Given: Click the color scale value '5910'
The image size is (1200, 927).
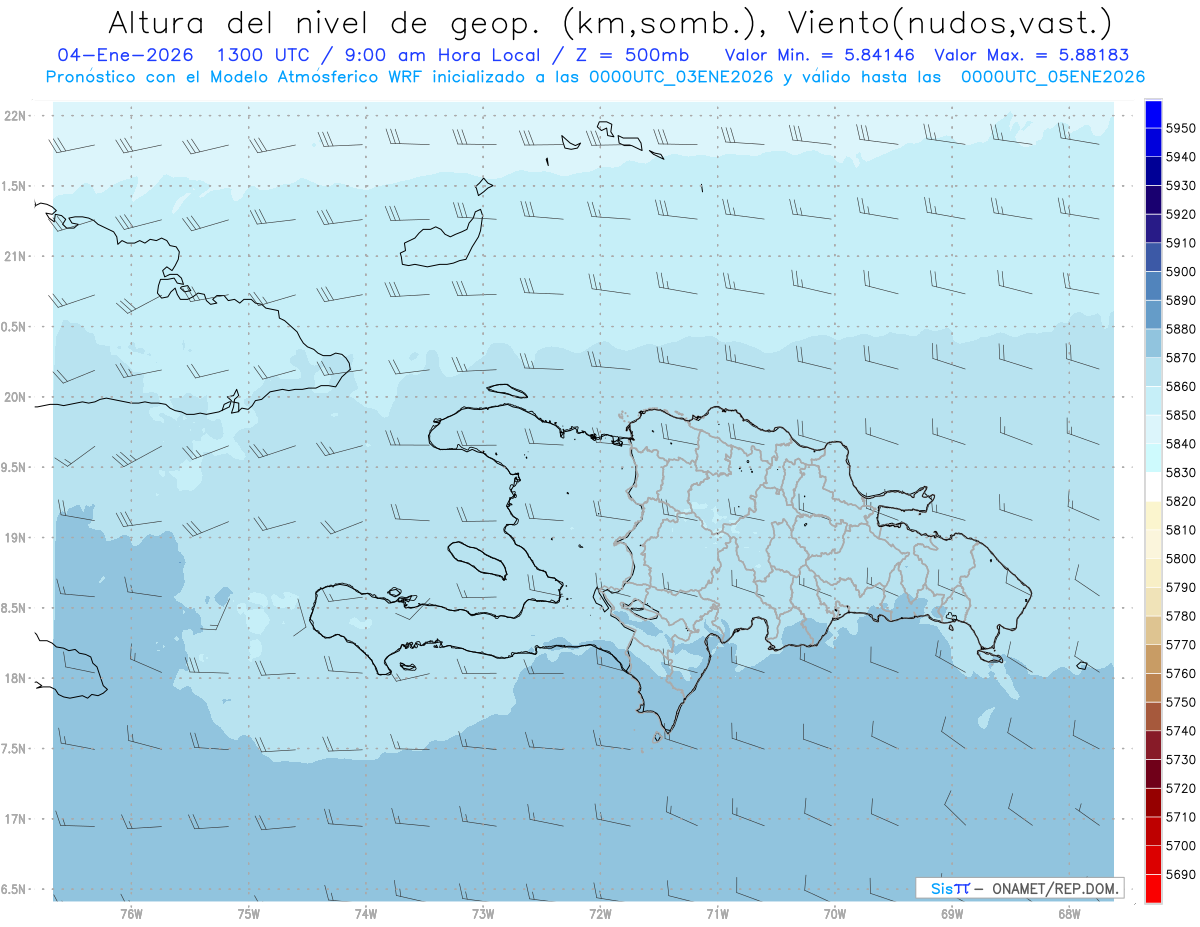Looking at the screenshot, I should pyautogui.click(x=1181, y=243).
